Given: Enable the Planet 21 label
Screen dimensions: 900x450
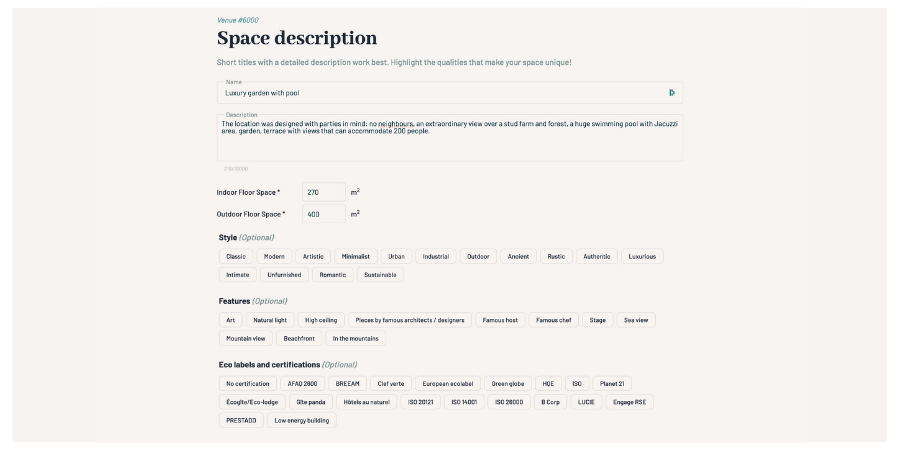Looking at the screenshot, I should (612, 384).
